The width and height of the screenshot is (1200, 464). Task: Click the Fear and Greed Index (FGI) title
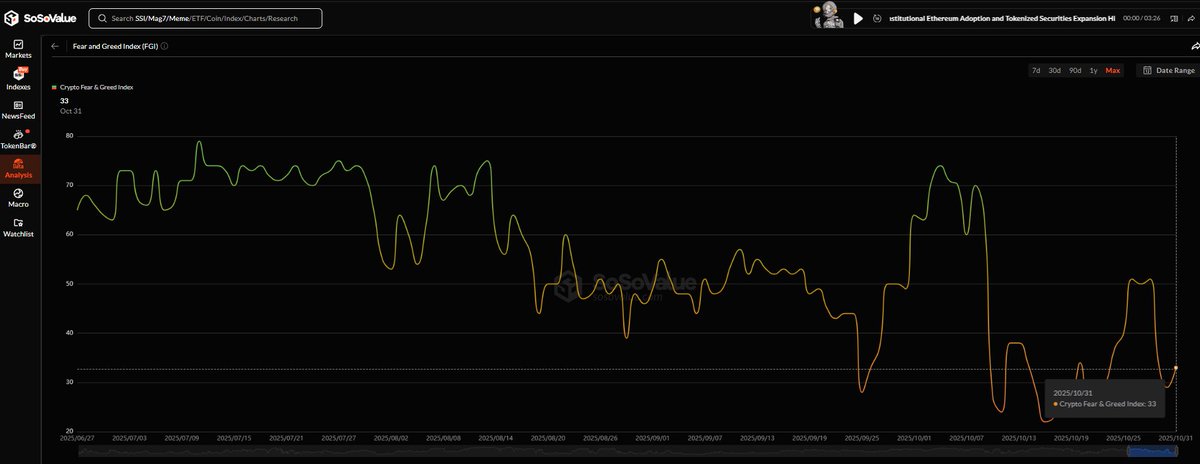pos(115,46)
